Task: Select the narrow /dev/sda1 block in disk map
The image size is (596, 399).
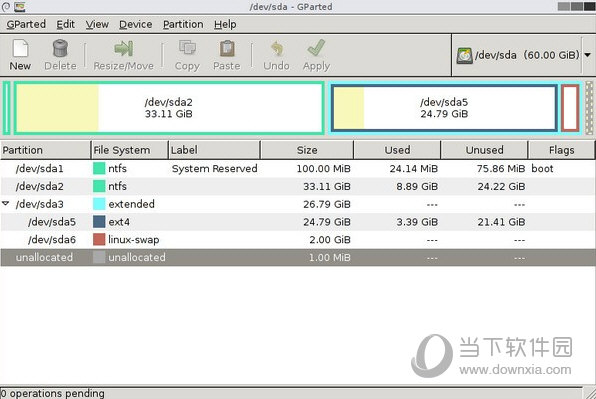Action: click(x=6, y=108)
